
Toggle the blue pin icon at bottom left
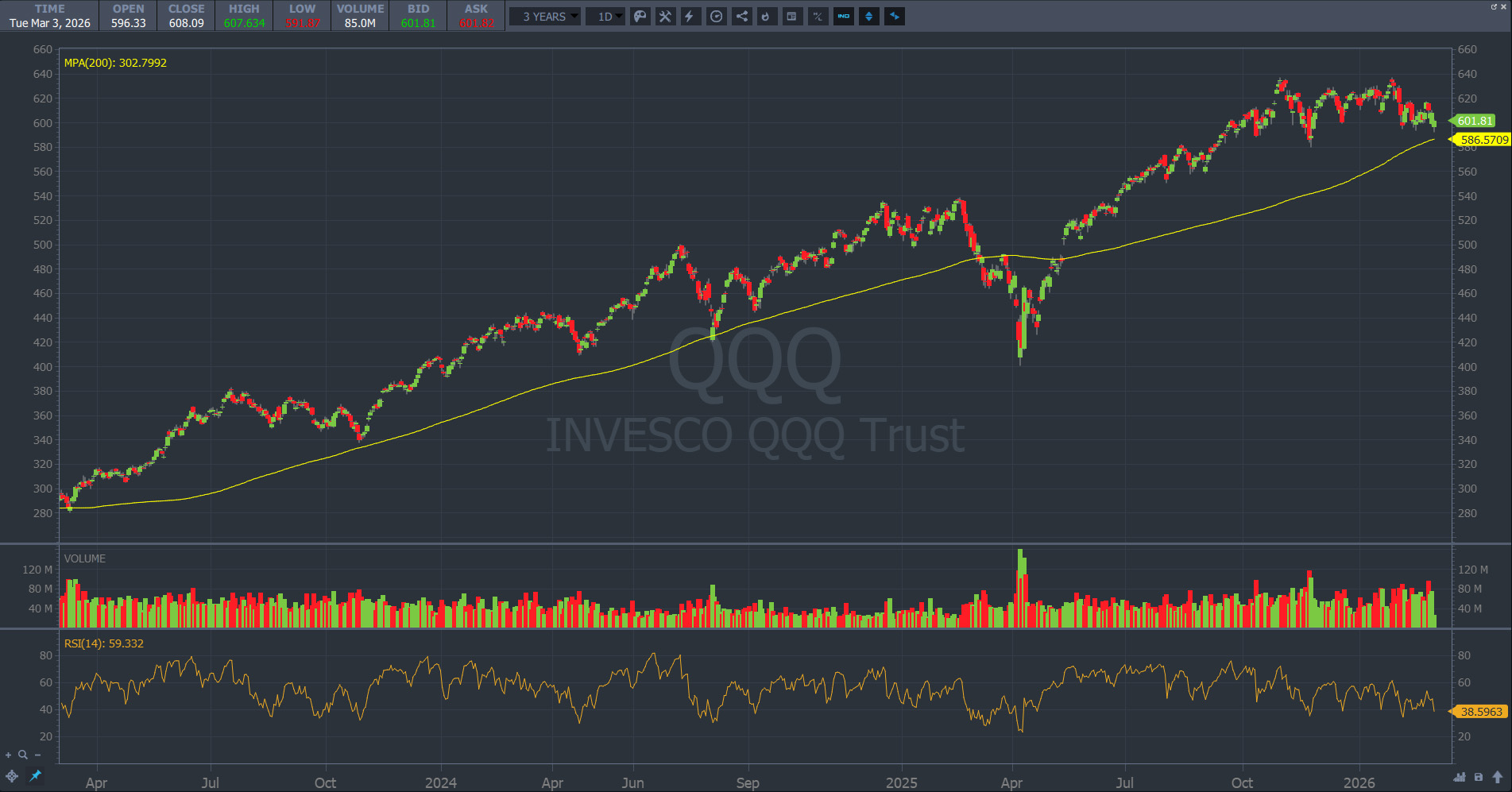pyautogui.click(x=35, y=776)
